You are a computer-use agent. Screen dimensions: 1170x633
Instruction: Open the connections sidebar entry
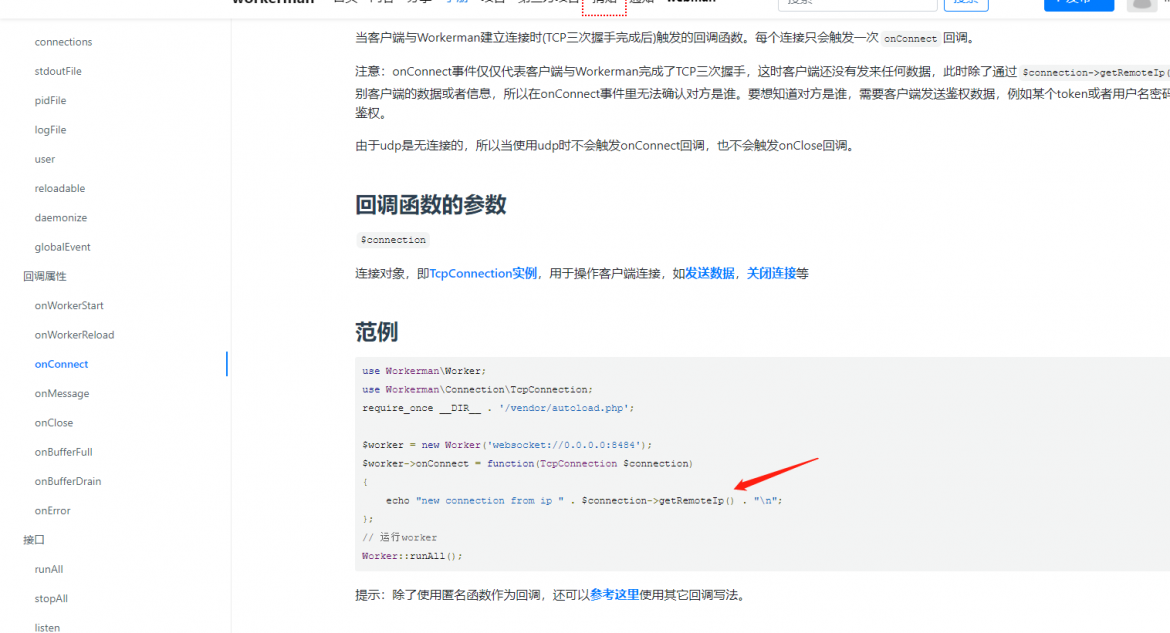[x=63, y=42]
